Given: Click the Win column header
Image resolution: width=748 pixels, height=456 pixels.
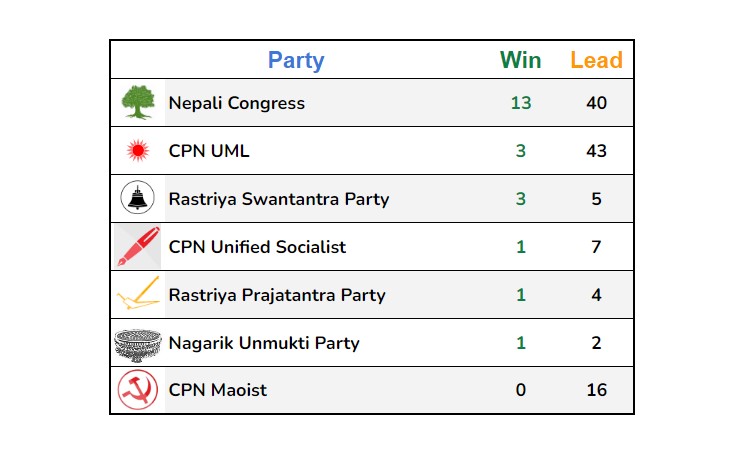Looking at the screenshot, I should 520,60.
